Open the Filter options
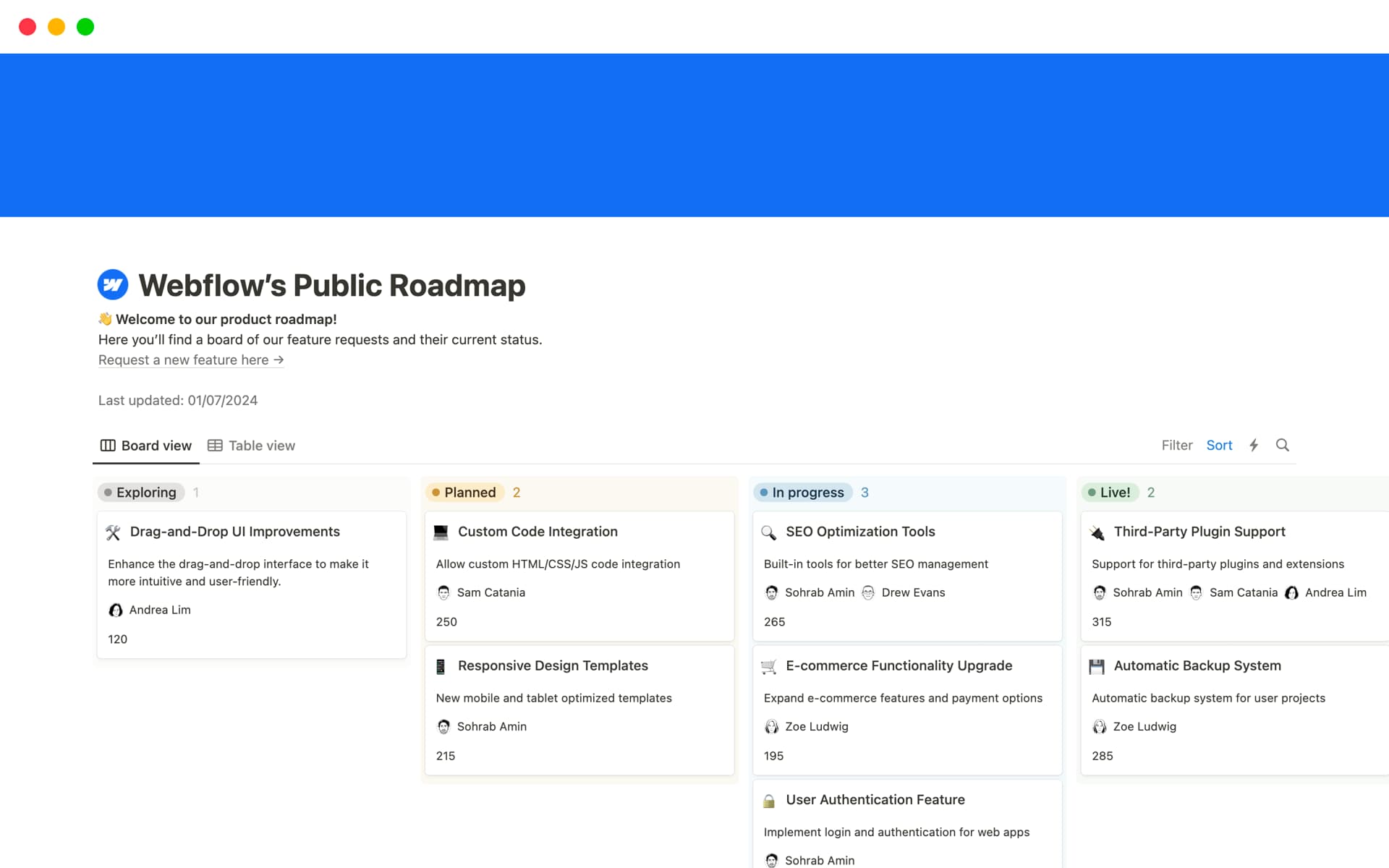The height and width of the screenshot is (868, 1389). [1177, 445]
